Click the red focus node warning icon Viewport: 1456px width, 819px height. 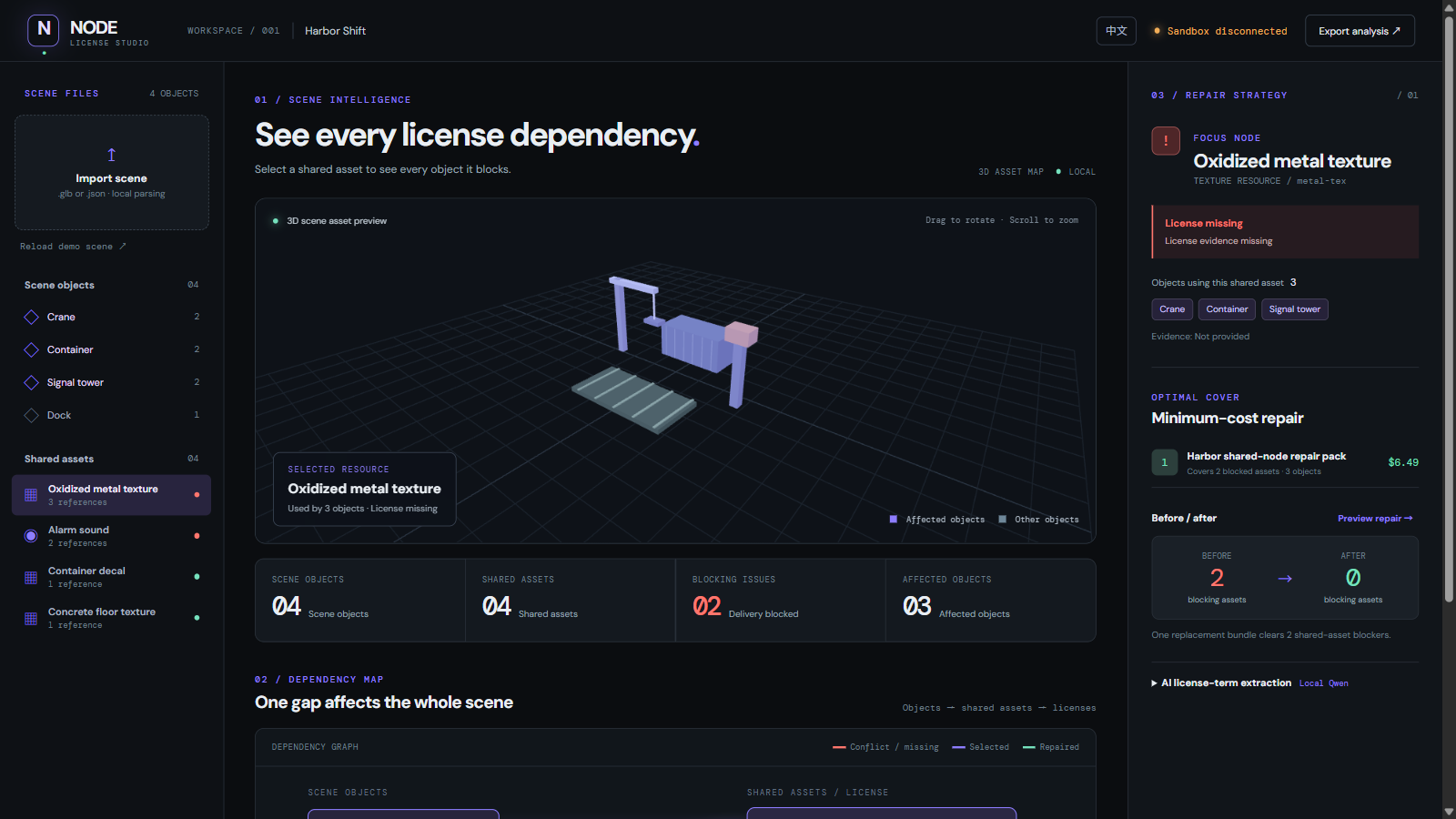[1166, 141]
